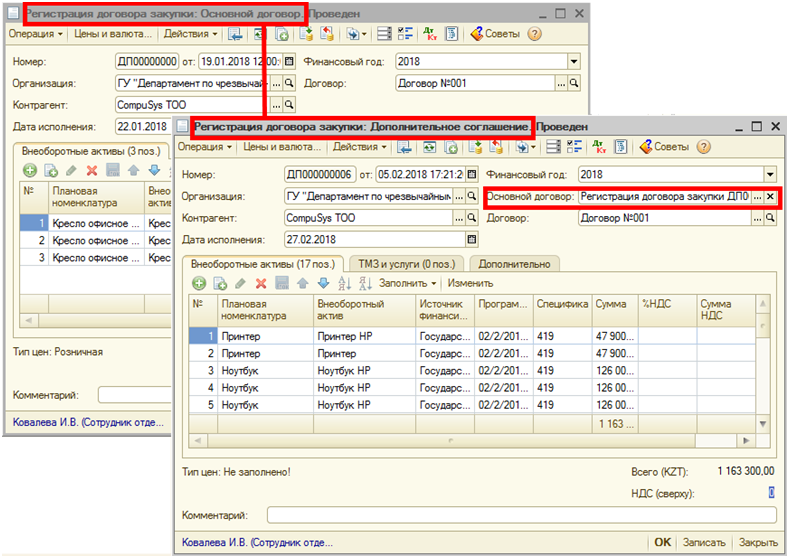Switch to ТМЗ и услуги tab
Viewport: 789px width, 558px height.
pos(408,263)
